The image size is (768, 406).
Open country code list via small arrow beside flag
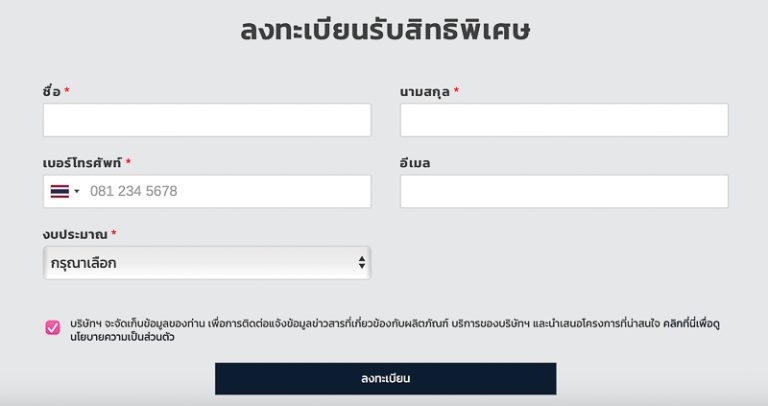76,191
